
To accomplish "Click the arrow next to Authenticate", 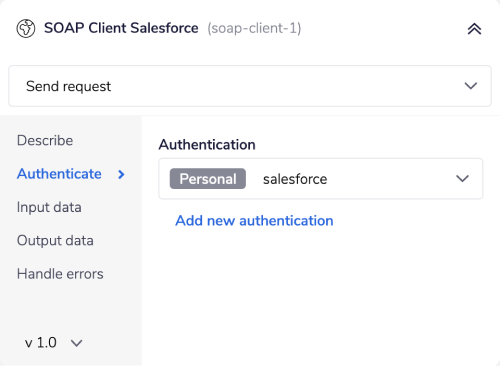I will [121, 174].
